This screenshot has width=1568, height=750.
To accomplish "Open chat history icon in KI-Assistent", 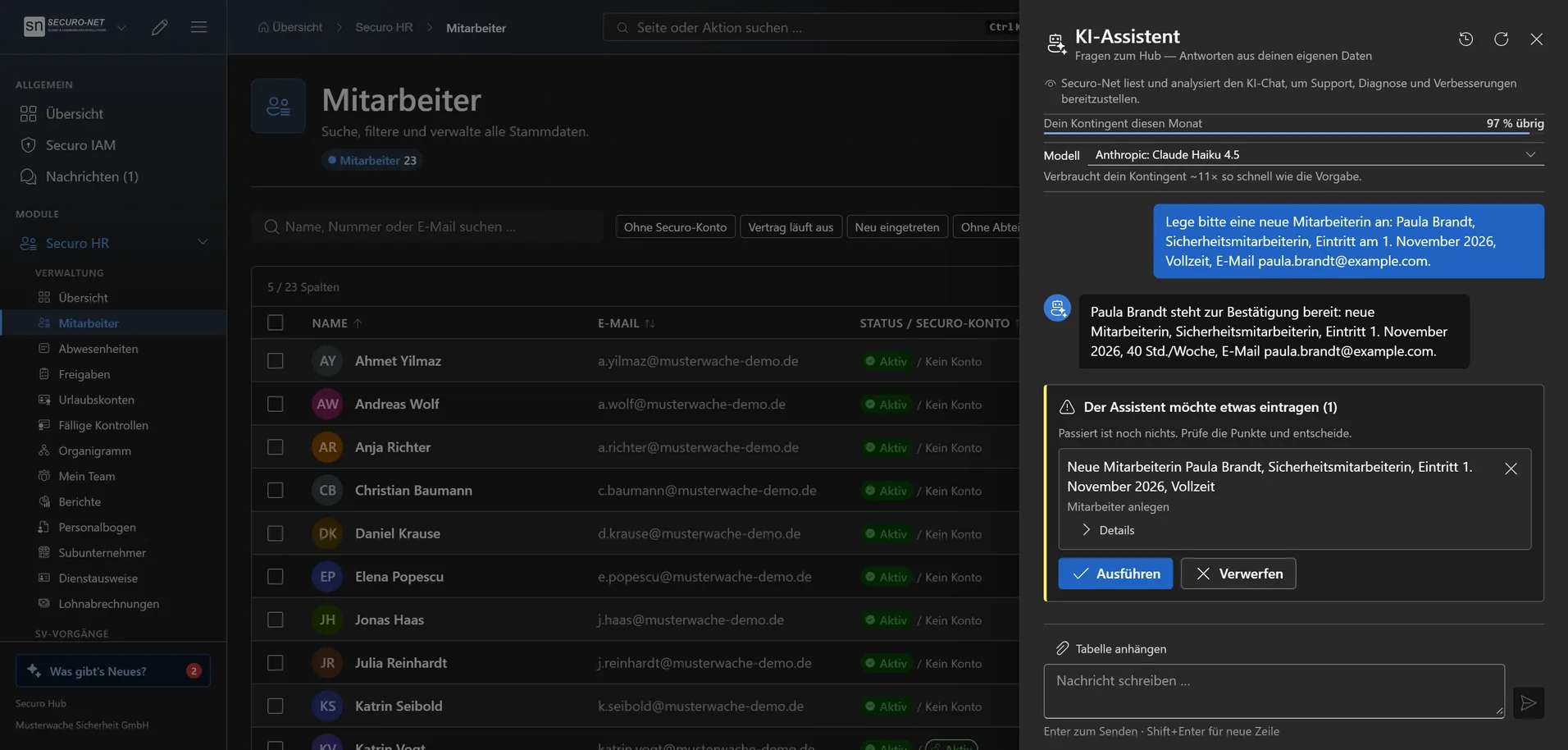I will 1465,39.
